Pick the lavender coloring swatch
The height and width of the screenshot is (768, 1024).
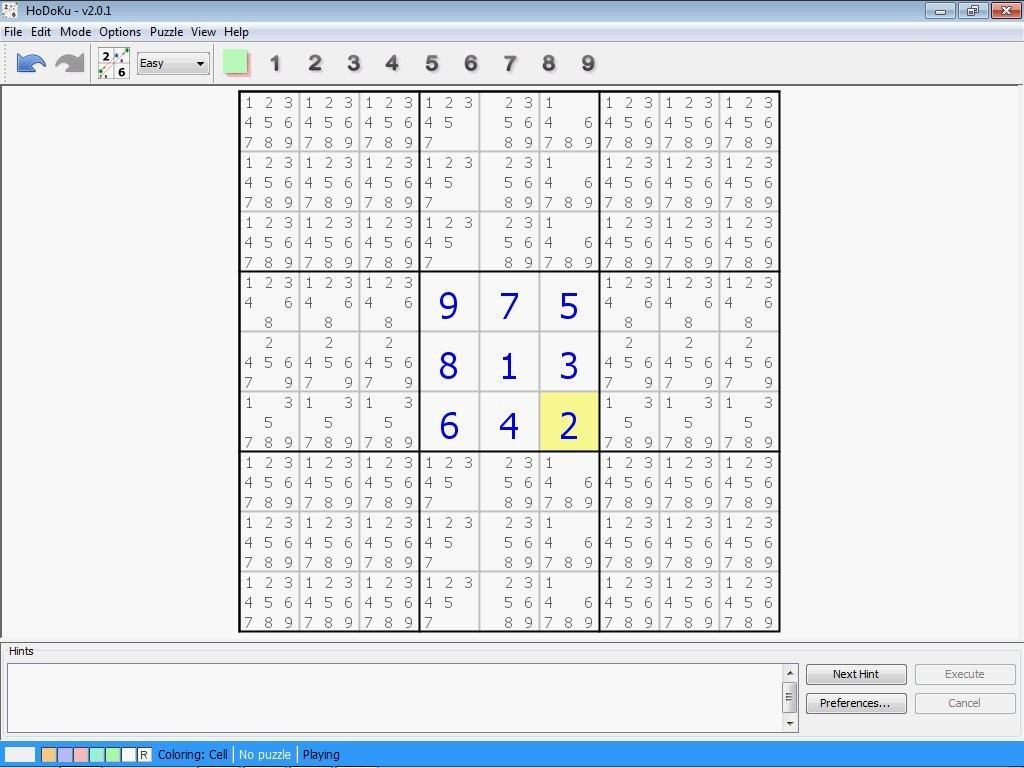pos(65,755)
